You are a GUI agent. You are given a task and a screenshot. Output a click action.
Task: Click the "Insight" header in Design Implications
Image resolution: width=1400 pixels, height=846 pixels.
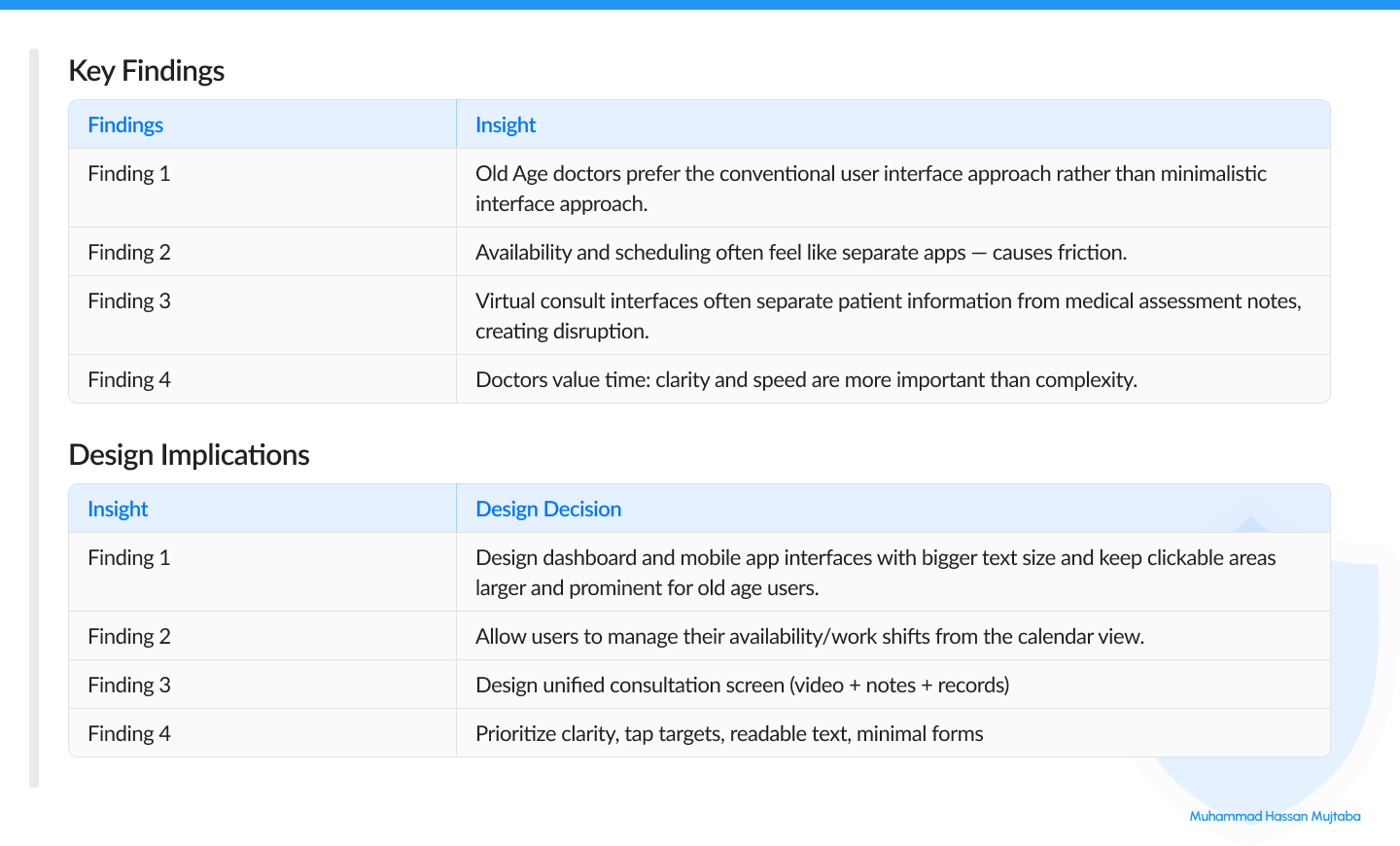click(118, 508)
